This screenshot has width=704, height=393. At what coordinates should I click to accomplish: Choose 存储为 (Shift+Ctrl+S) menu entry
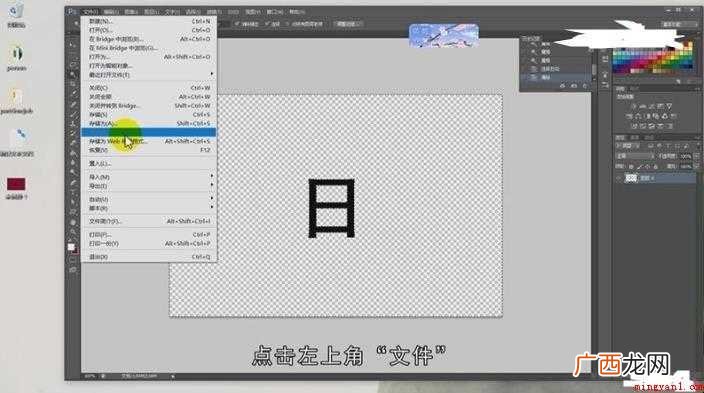(149, 123)
